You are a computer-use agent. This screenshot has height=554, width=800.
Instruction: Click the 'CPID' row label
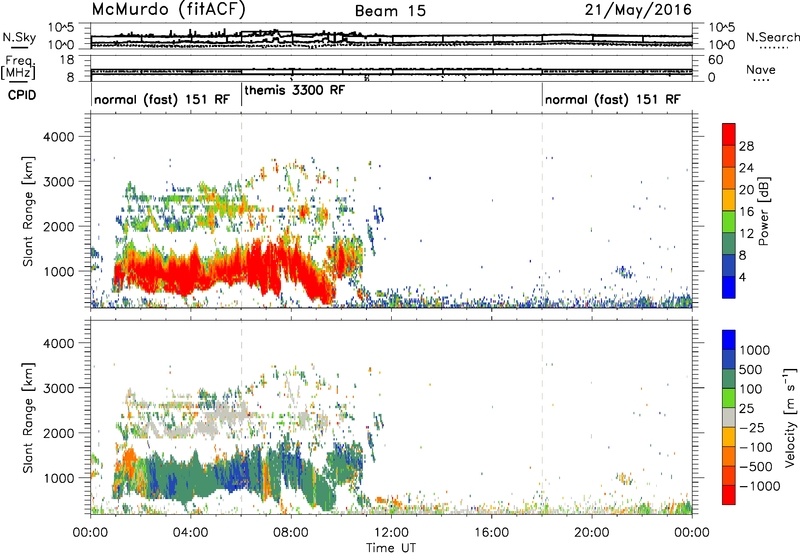pyautogui.click(x=22, y=95)
